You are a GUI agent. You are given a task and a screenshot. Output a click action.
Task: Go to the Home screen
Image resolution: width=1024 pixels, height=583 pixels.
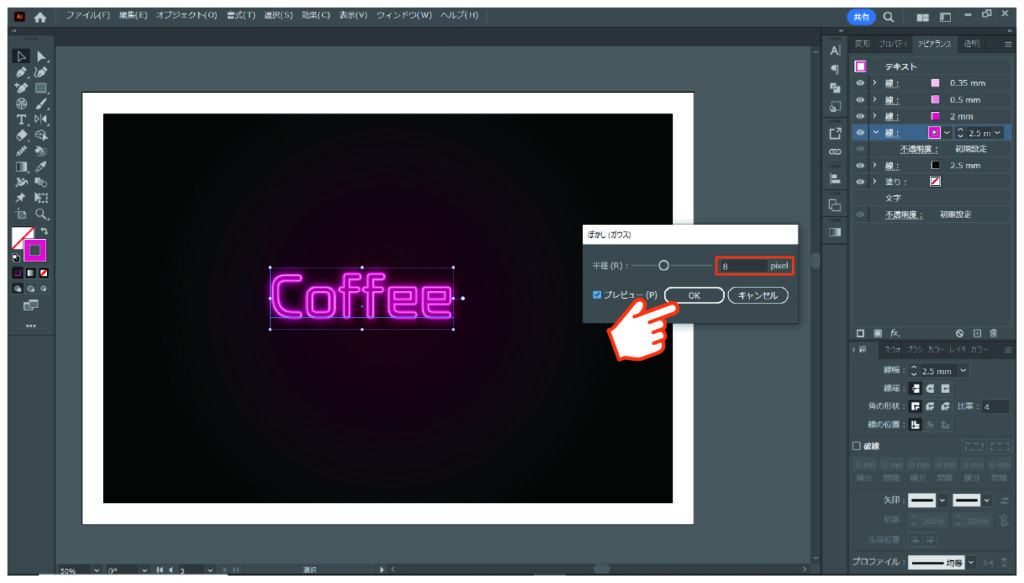(40, 18)
